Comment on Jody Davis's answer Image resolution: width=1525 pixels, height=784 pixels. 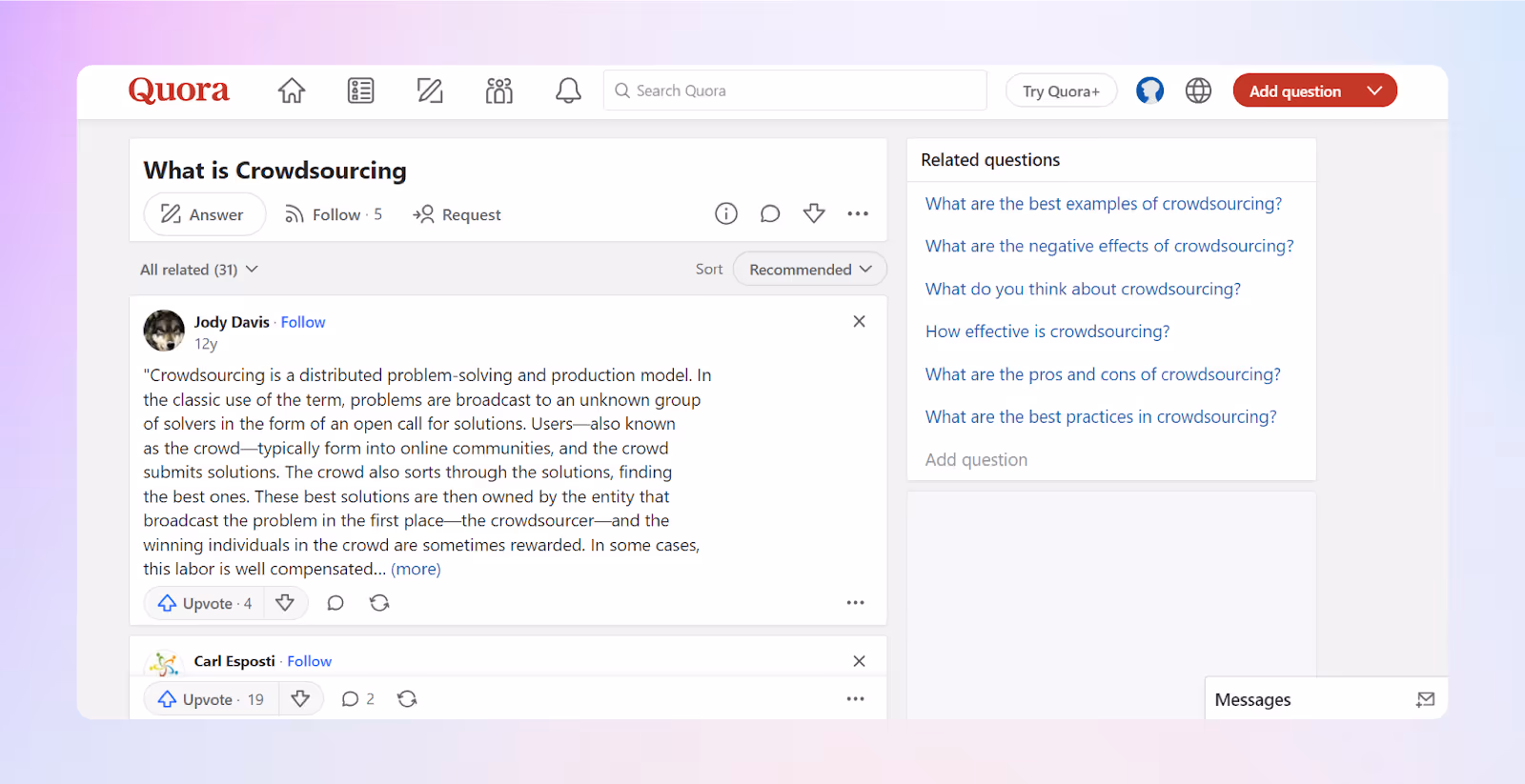click(x=335, y=603)
